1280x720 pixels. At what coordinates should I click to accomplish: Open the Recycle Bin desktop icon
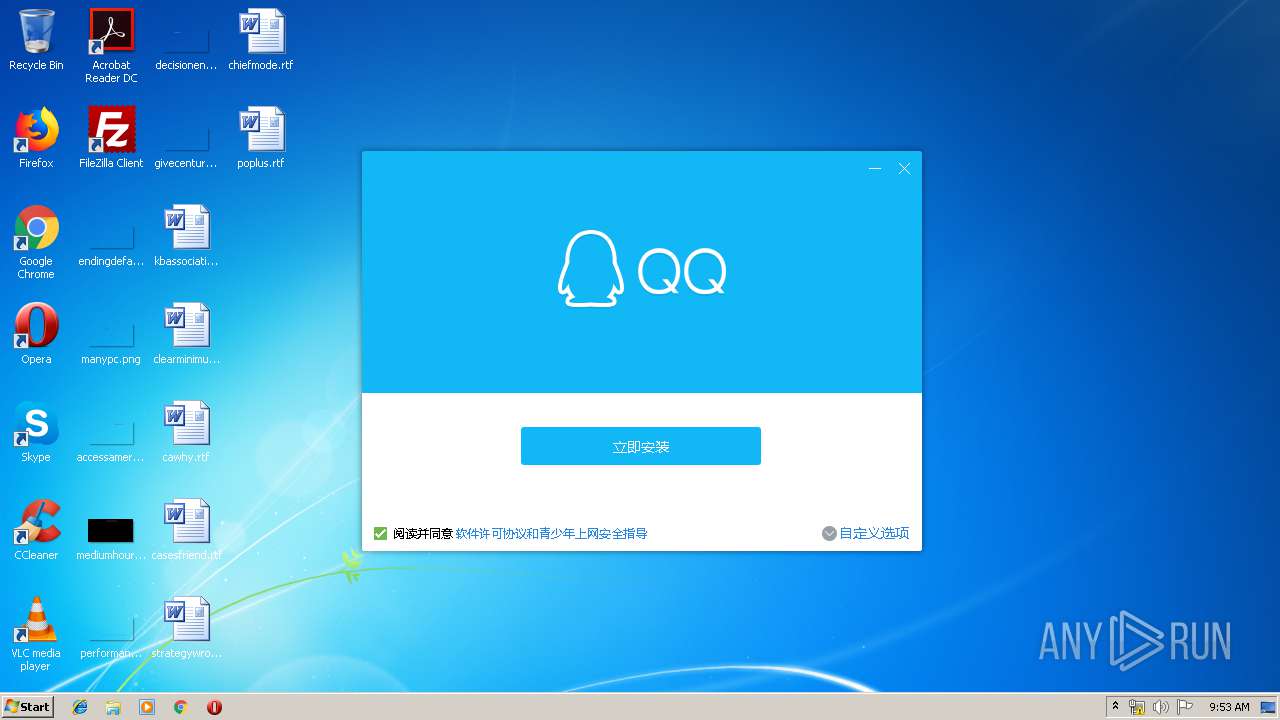pos(36,40)
